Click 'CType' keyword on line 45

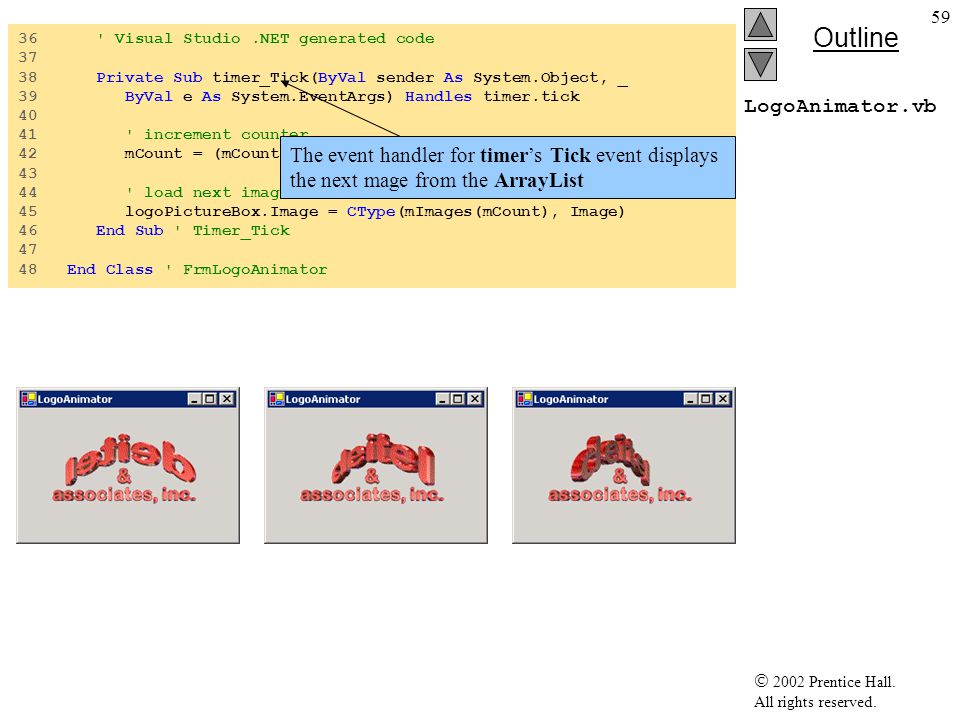[371, 212]
